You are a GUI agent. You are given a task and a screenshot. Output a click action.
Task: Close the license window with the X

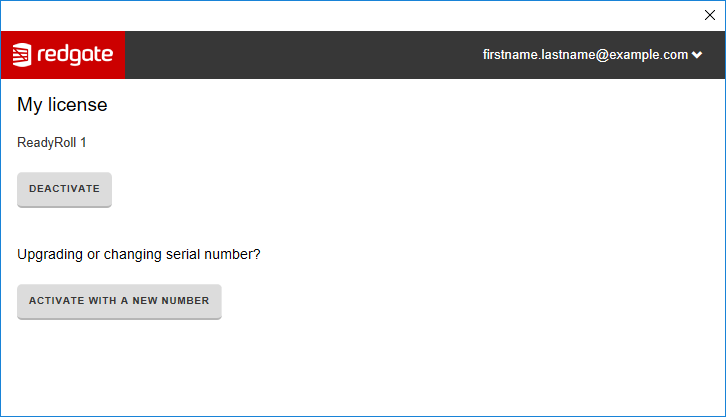[x=710, y=15]
